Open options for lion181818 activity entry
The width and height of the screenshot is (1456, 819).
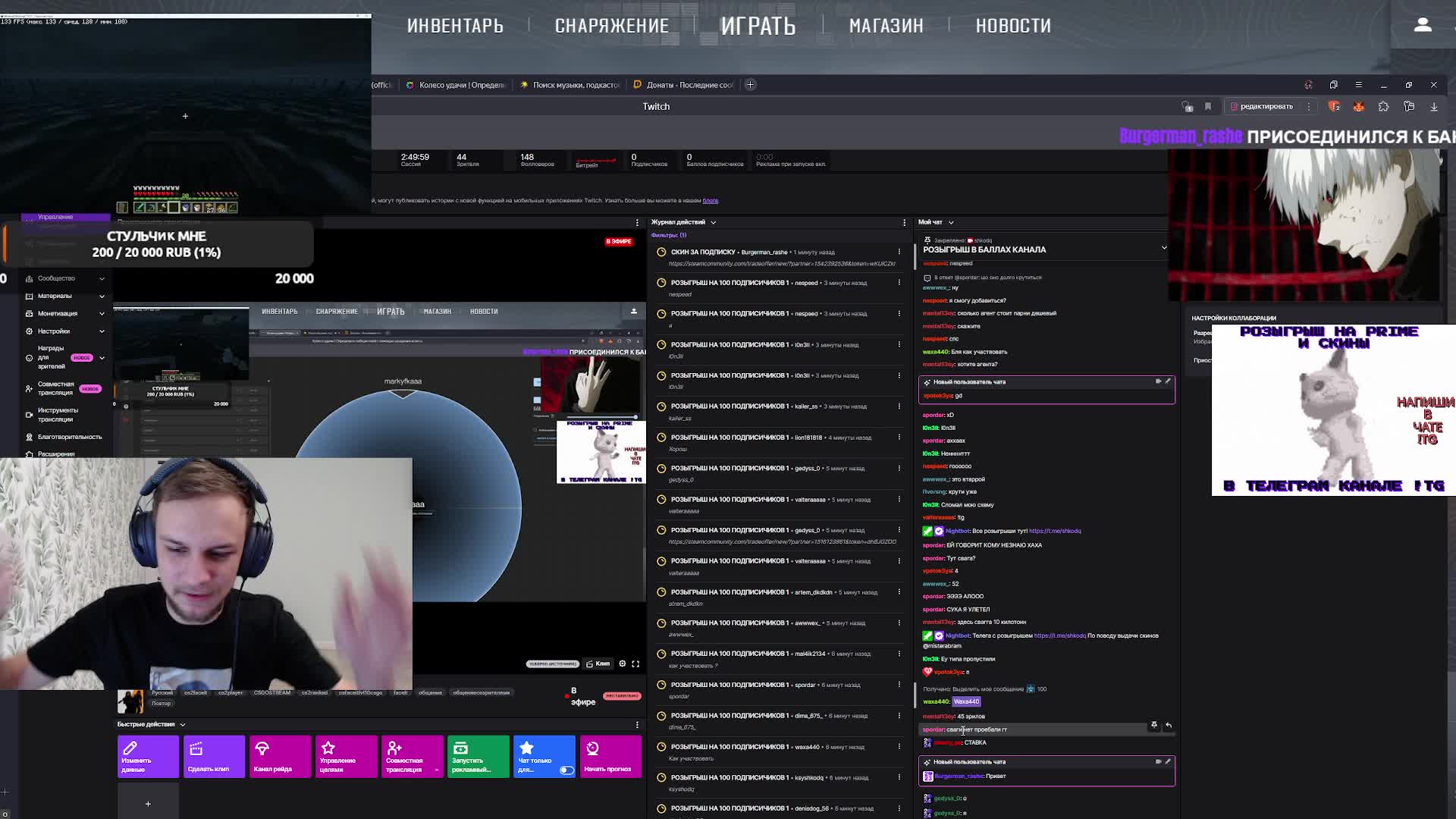(x=899, y=438)
